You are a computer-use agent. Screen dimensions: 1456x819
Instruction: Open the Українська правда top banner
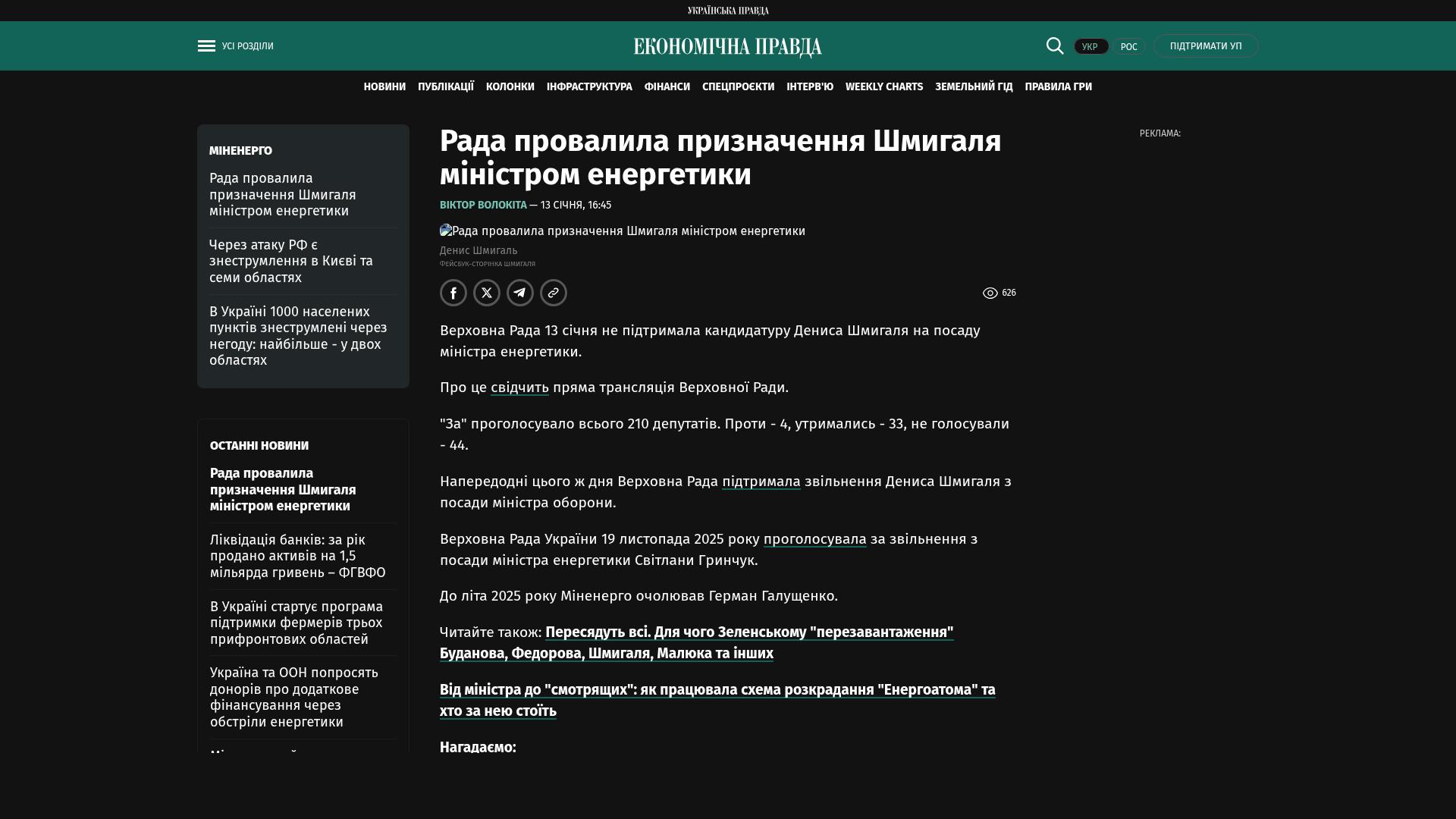(727, 11)
